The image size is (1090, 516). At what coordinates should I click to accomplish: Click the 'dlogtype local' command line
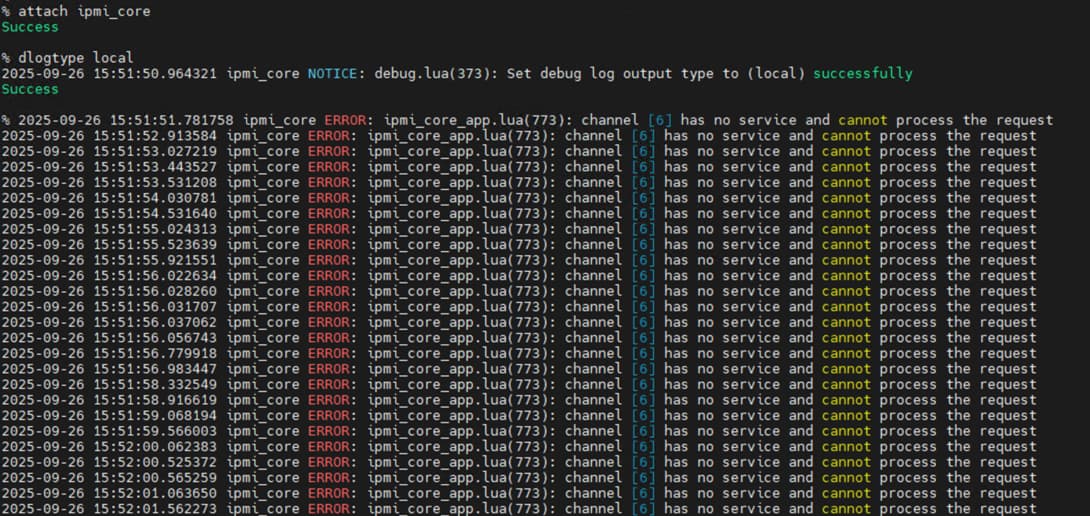pyautogui.click(x=75, y=58)
